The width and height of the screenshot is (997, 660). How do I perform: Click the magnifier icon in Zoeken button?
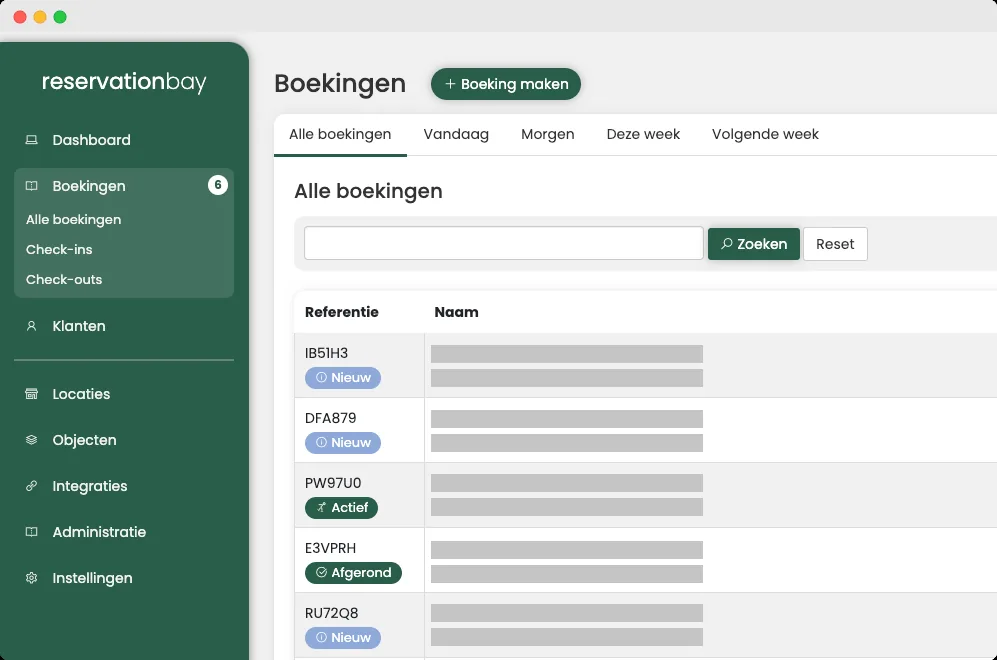tap(727, 244)
